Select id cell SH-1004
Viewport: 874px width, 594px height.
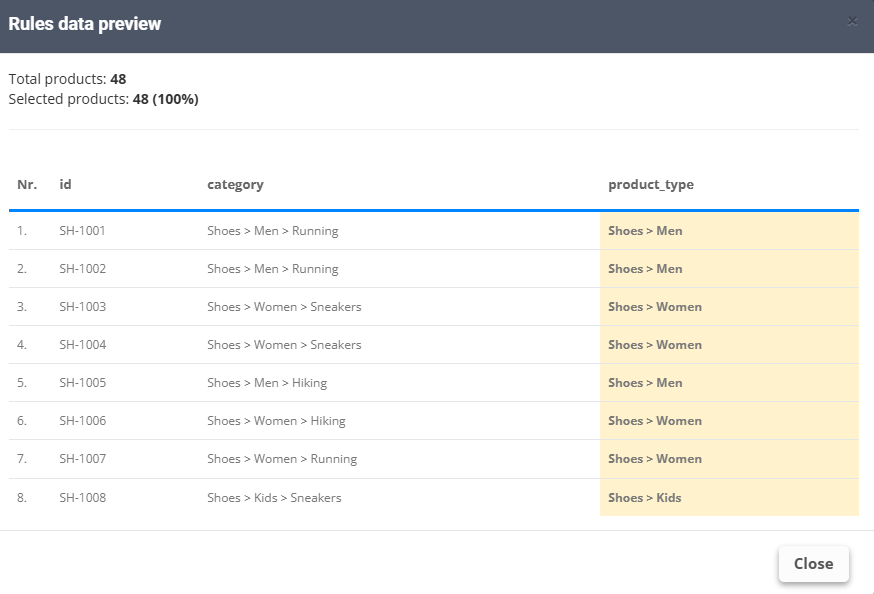click(x=82, y=344)
